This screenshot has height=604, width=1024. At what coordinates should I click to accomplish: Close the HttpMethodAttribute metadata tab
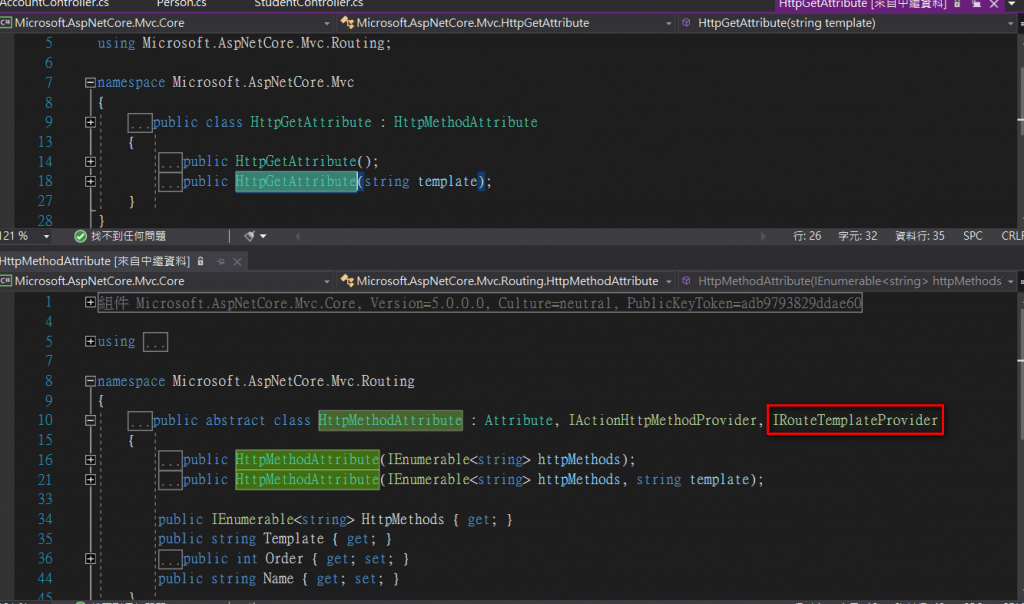(x=237, y=261)
